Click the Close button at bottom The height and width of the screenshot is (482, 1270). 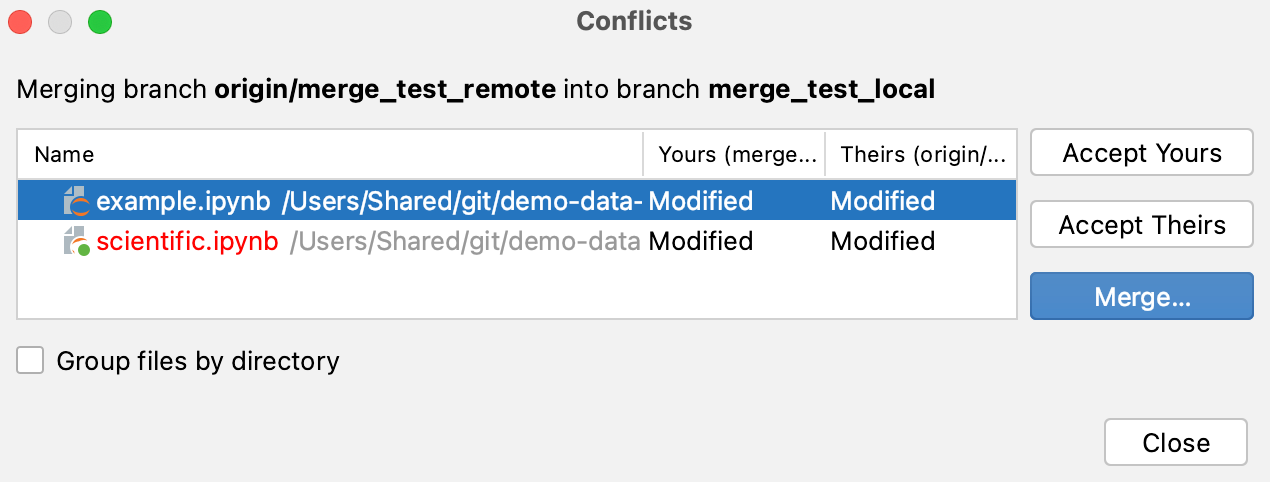point(1175,443)
